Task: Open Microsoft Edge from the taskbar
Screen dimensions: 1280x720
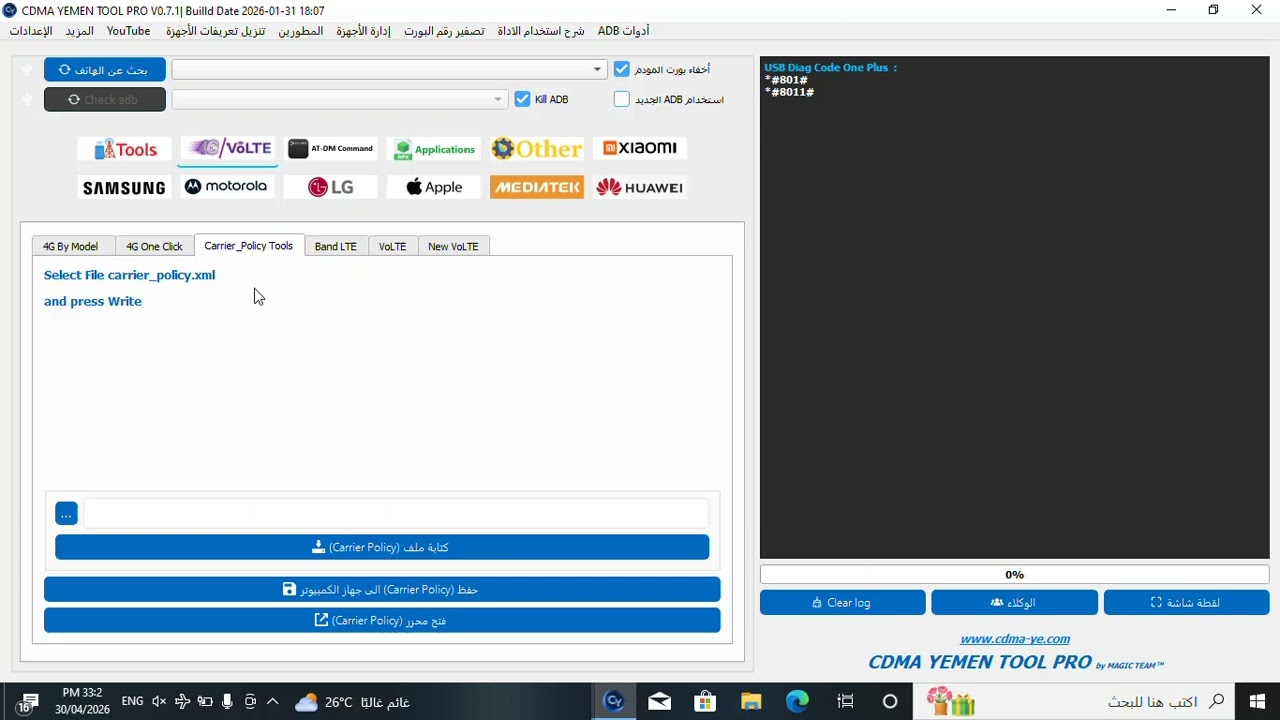Action: pos(797,701)
